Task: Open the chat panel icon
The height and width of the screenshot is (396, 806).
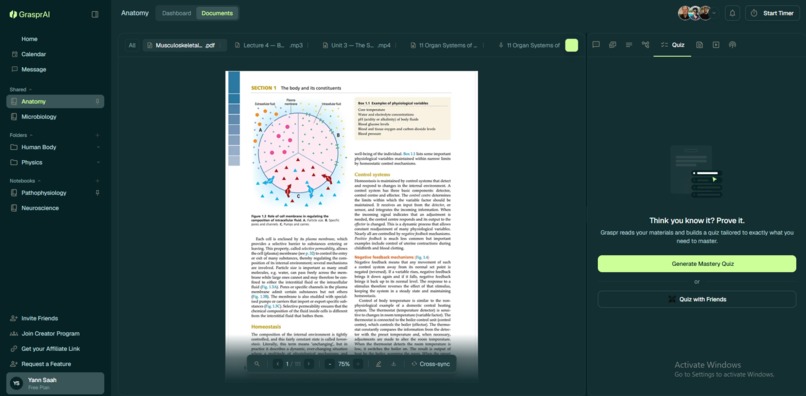Action: [596, 45]
